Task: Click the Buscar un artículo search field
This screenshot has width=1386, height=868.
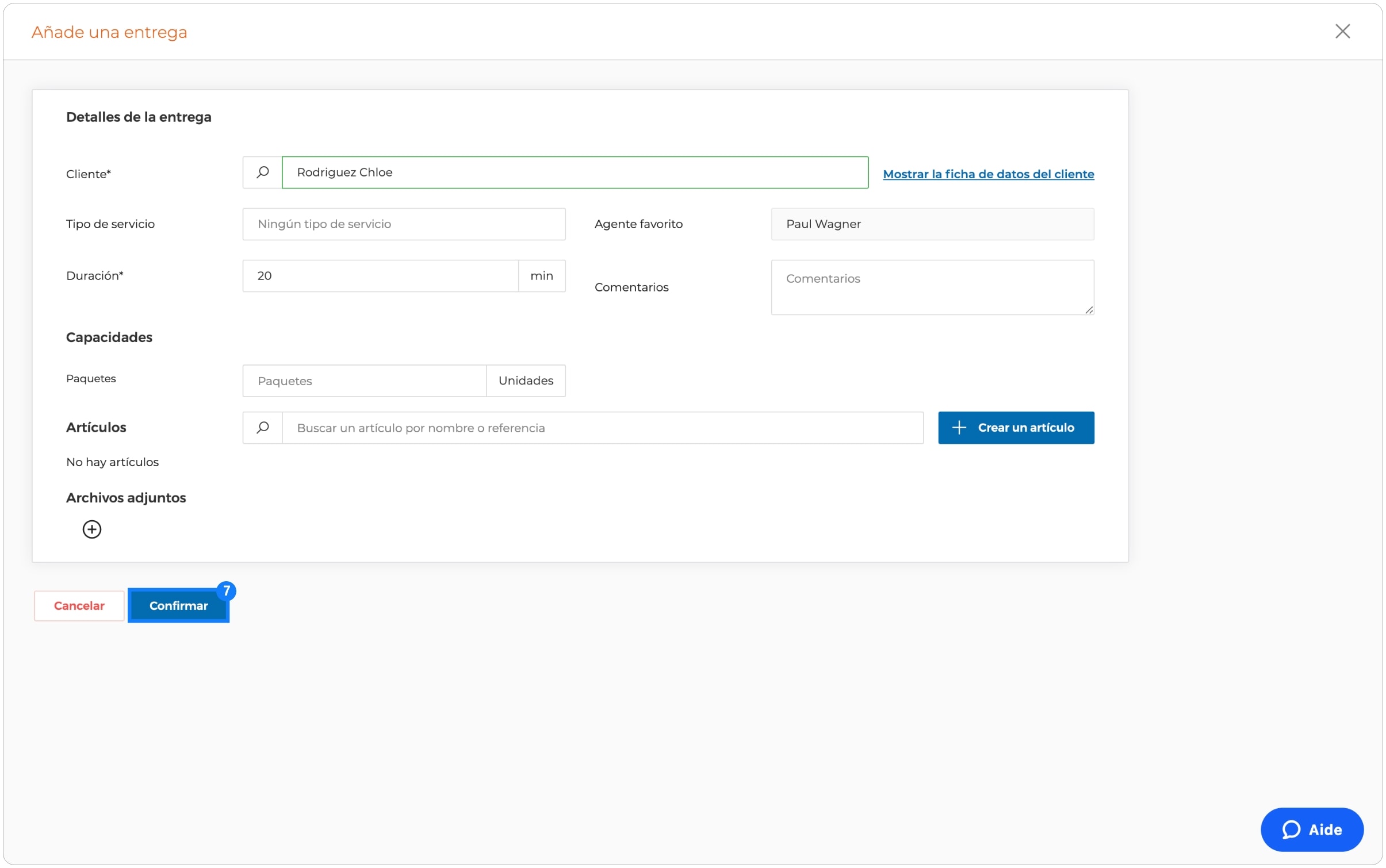Action: [x=603, y=428]
